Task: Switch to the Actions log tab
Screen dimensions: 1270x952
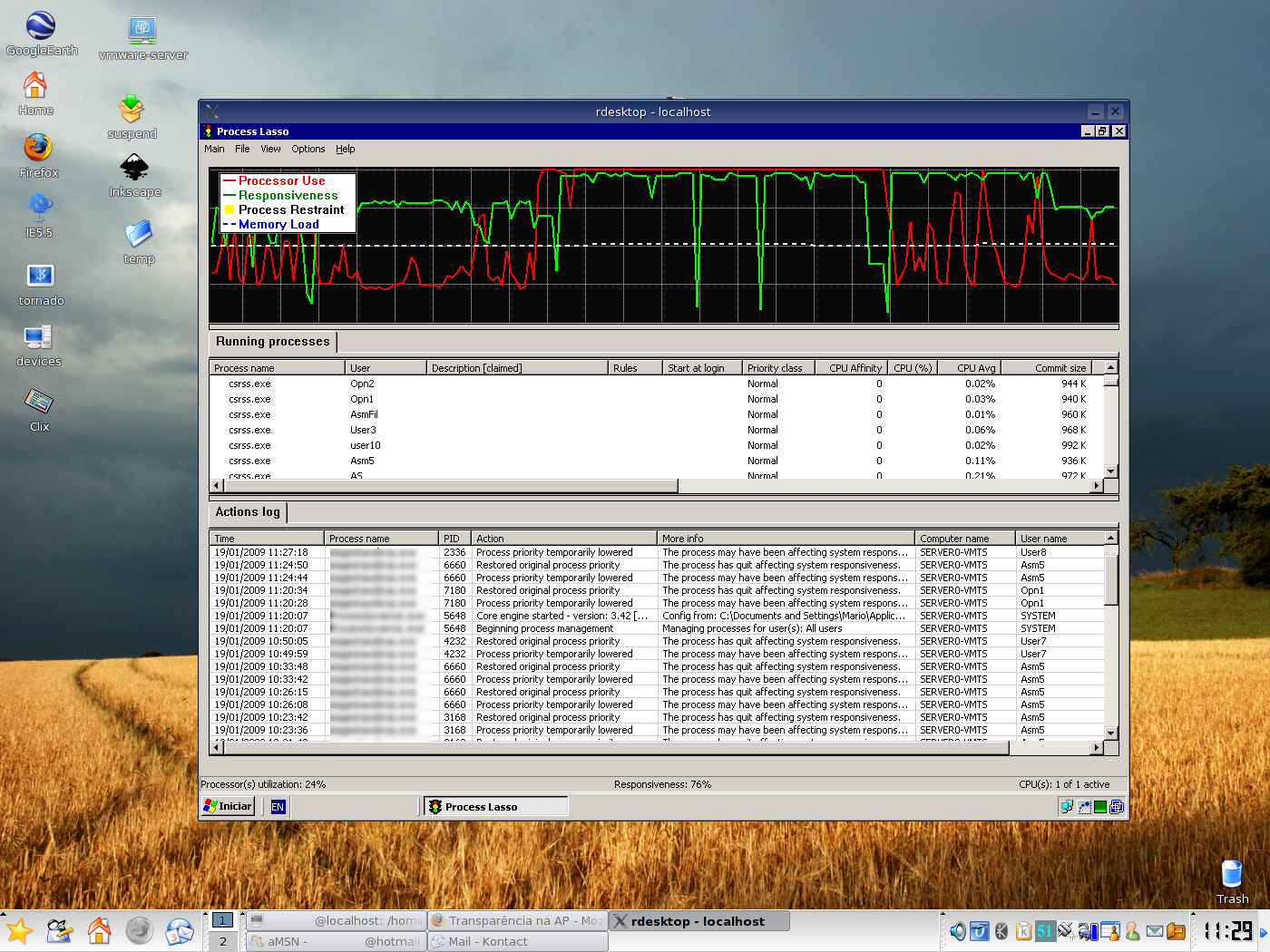Action: (x=249, y=512)
